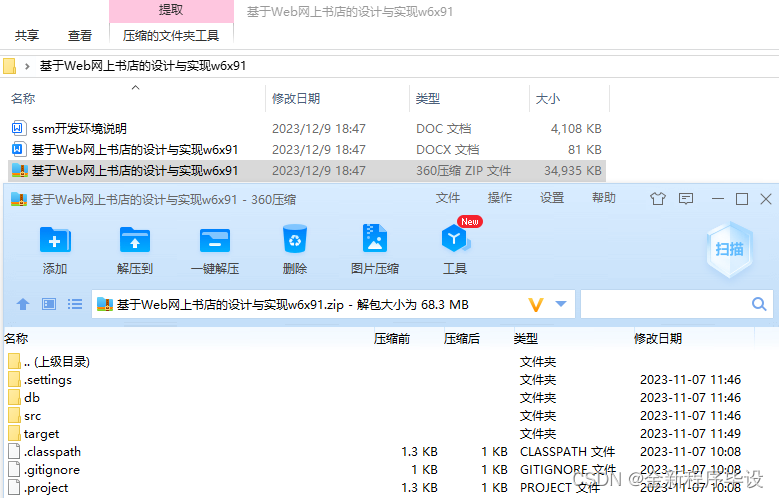Select the DOCX file 基于Web网上书店的设计与实现w6x91
This screenshot has height=498, width=779.
point(307,149)
